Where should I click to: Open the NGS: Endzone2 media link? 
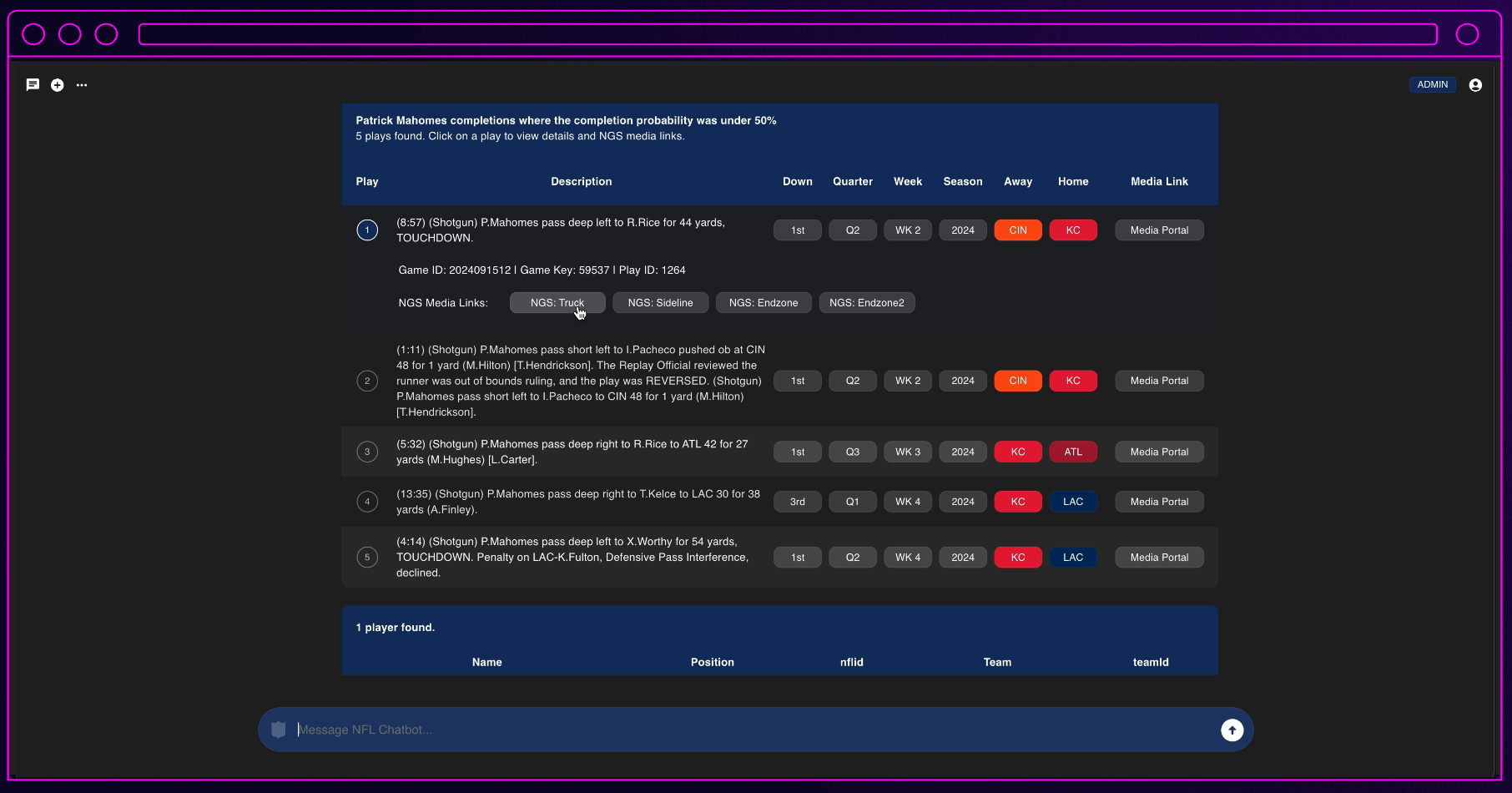click(x=867, y=302)
